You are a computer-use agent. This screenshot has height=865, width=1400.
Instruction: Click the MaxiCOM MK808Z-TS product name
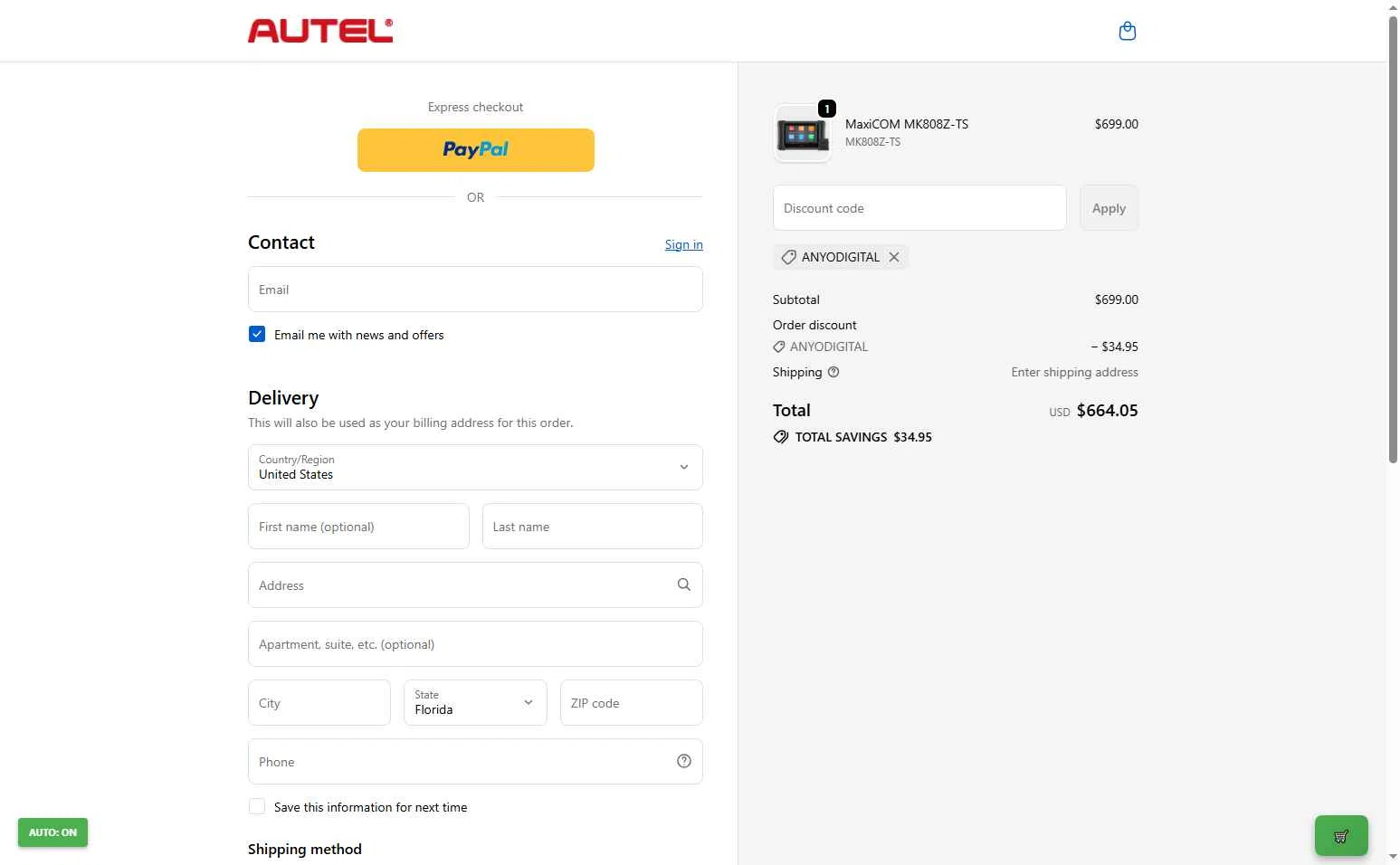[x=907, y=124]
